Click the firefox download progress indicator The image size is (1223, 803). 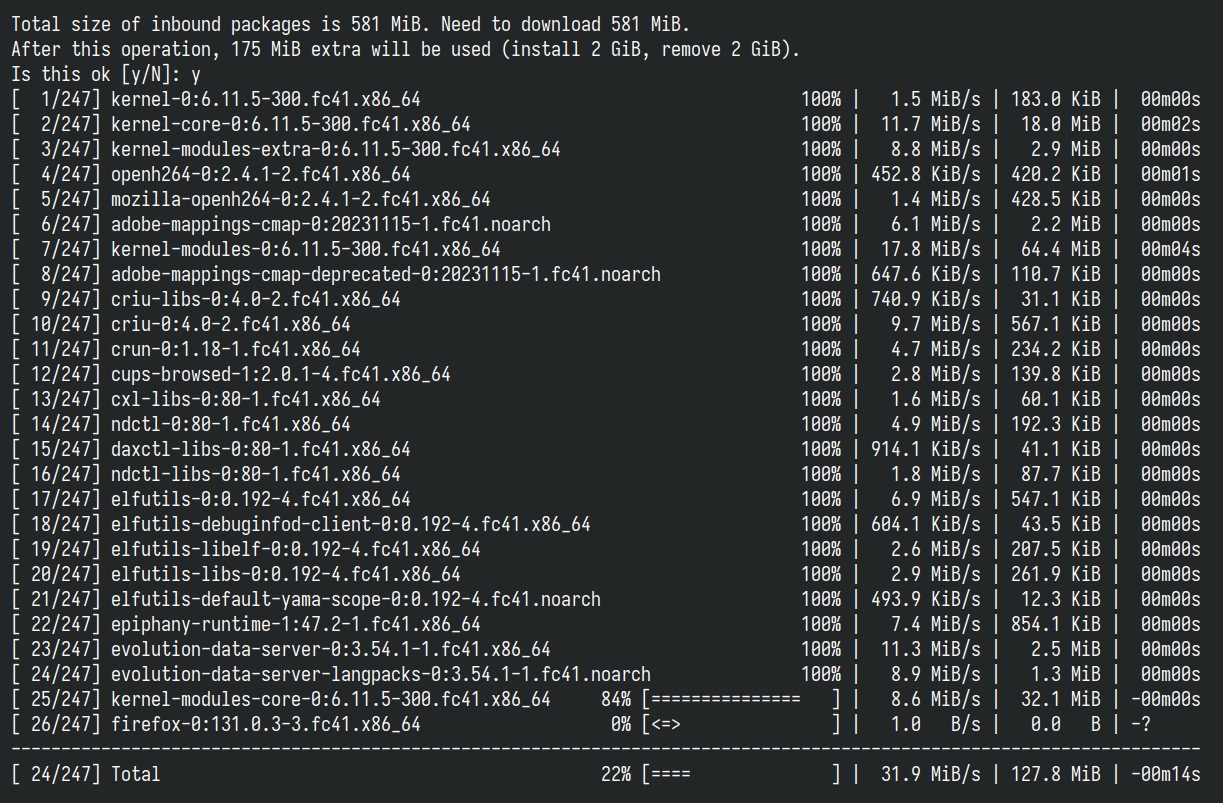coord(741,724)
